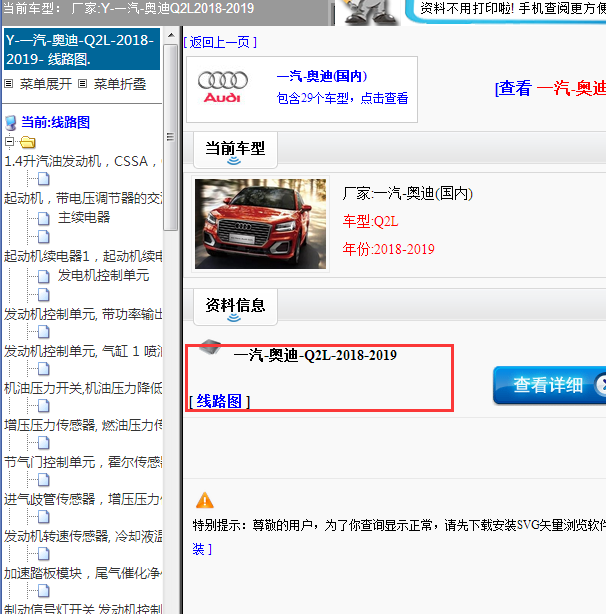The width and height of the screenshot is (606, 614).
Task: Open 机油压力开关 tree entry
Action: pyautogui.click(x=83, y=388)
